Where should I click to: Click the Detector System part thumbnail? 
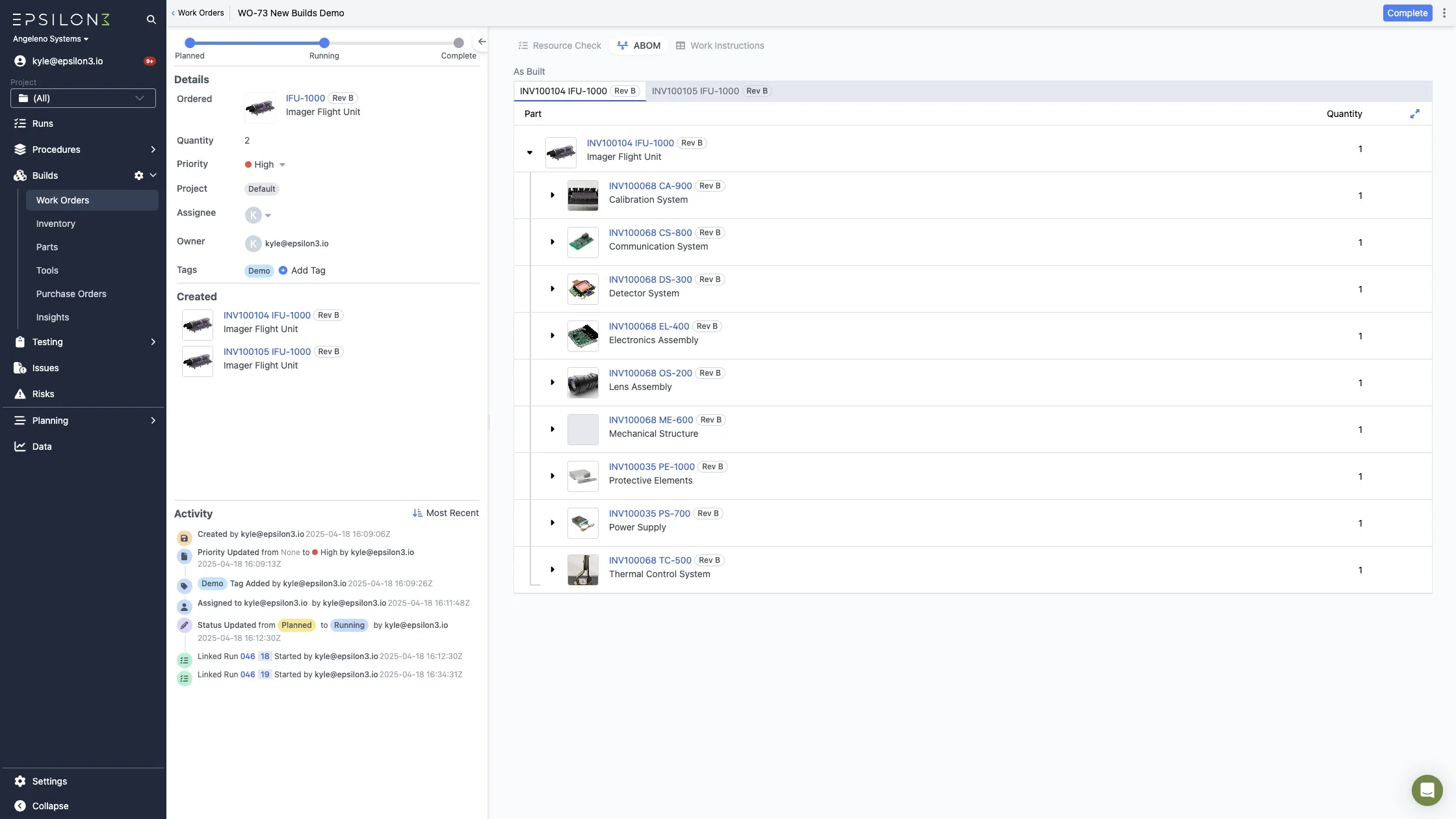point(582,289)
